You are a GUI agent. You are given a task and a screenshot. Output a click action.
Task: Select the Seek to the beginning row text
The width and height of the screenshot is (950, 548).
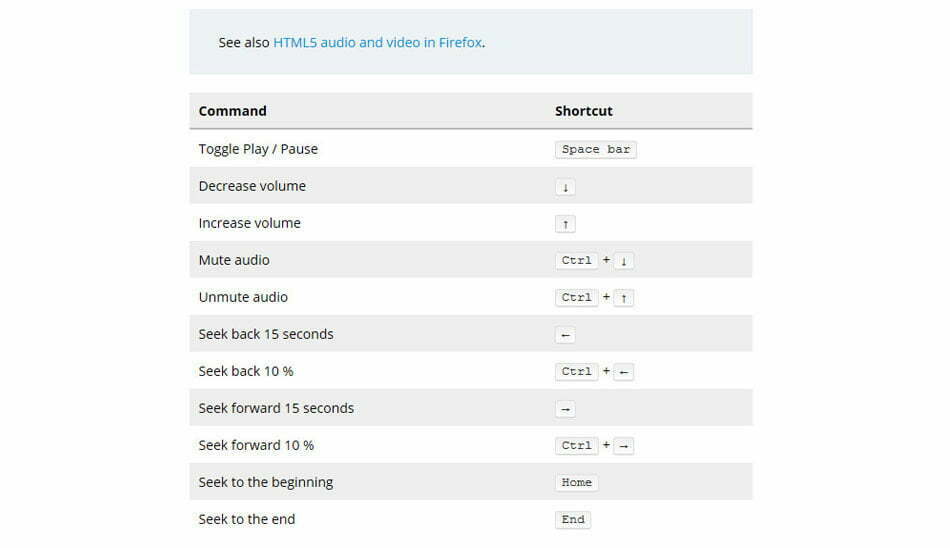coord(266,483)
